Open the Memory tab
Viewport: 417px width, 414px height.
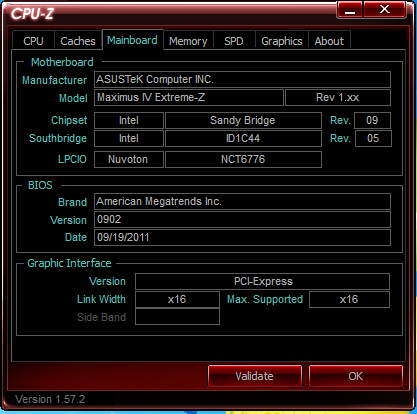coord(188,41)
